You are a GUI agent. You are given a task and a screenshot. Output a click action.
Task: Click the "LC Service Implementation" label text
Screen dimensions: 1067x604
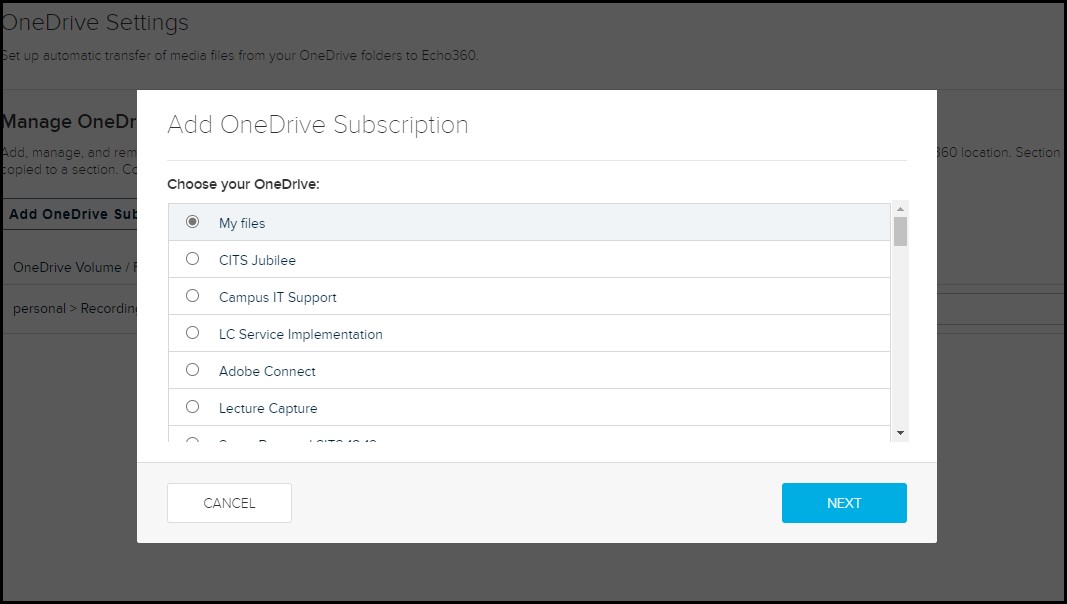[x=301, y=334]
